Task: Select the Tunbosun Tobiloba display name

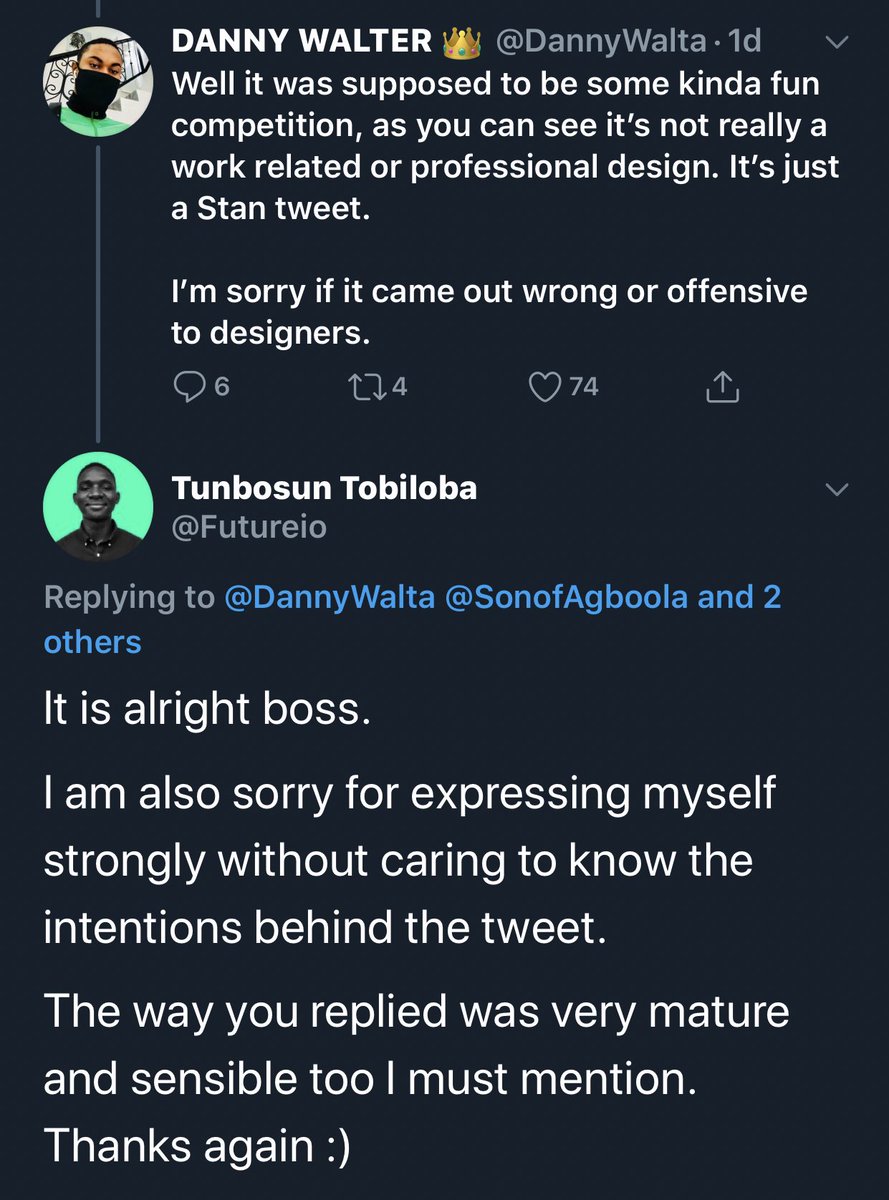Action: tap(324, 488)
